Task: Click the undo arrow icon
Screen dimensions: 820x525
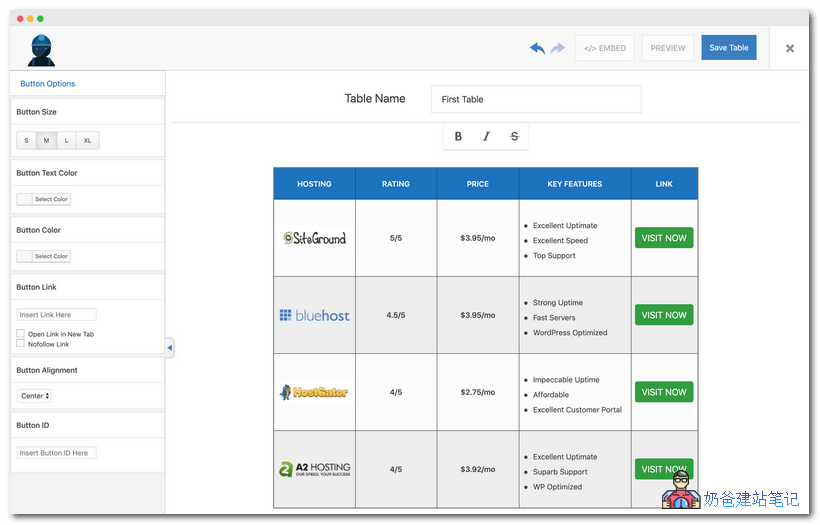Action: point(537,48)
